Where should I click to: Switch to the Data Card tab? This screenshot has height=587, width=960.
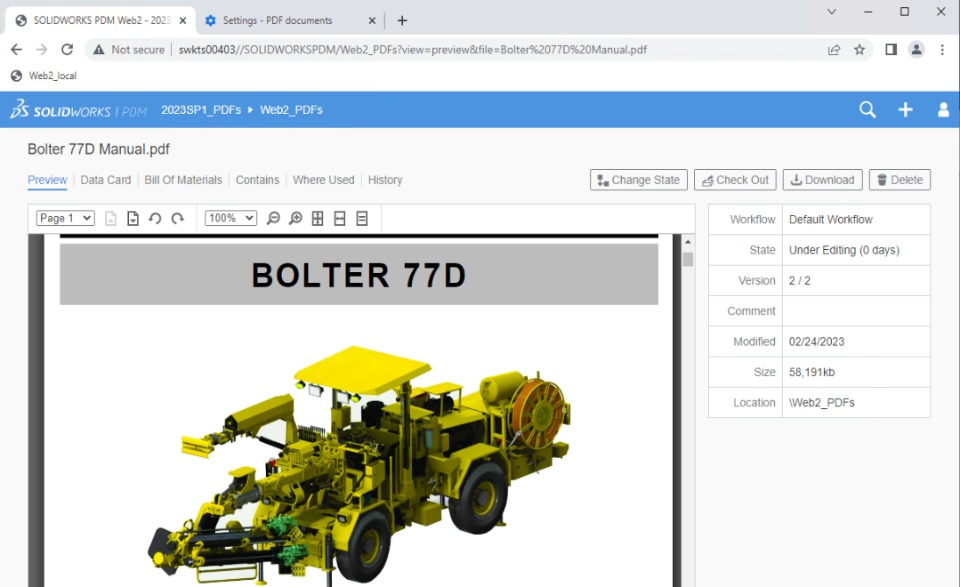tap(105, 180)
